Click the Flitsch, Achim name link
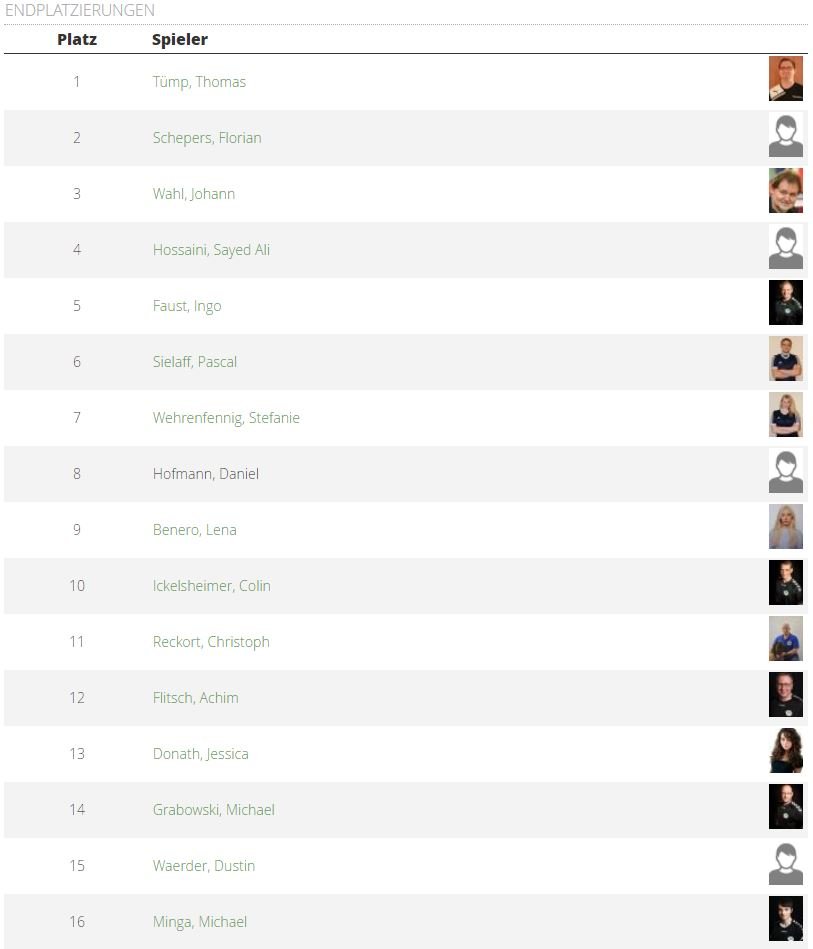The image size is (813, 949). [x=196, y=698]
